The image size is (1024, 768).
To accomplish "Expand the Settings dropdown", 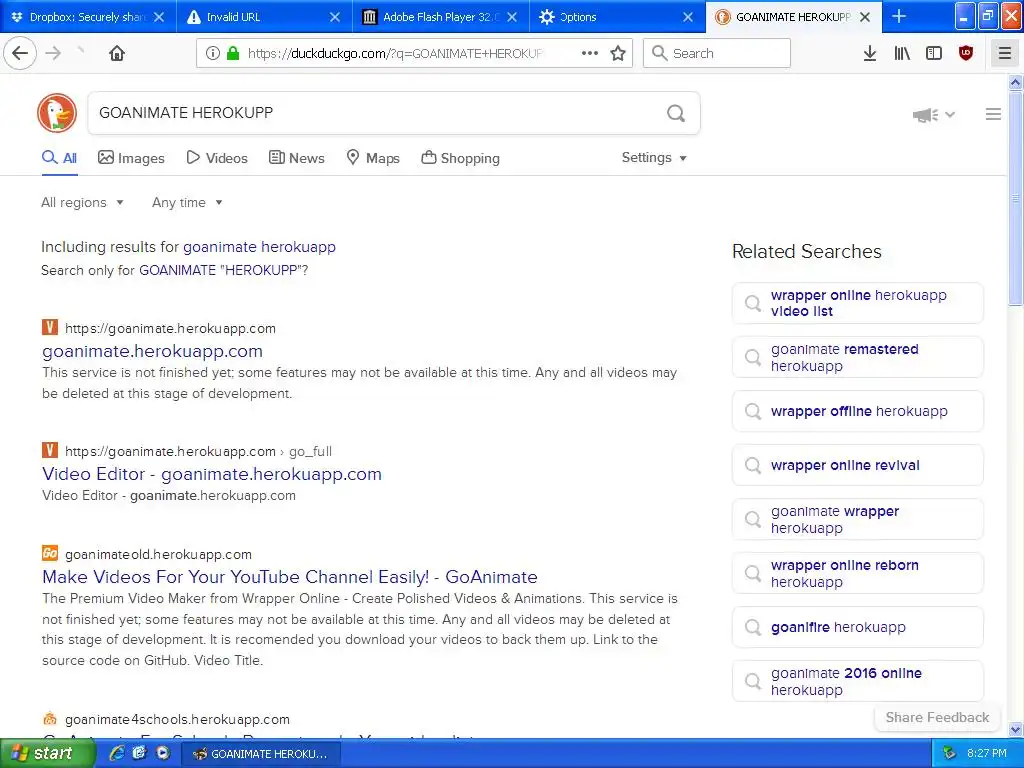I will (654, 157).
